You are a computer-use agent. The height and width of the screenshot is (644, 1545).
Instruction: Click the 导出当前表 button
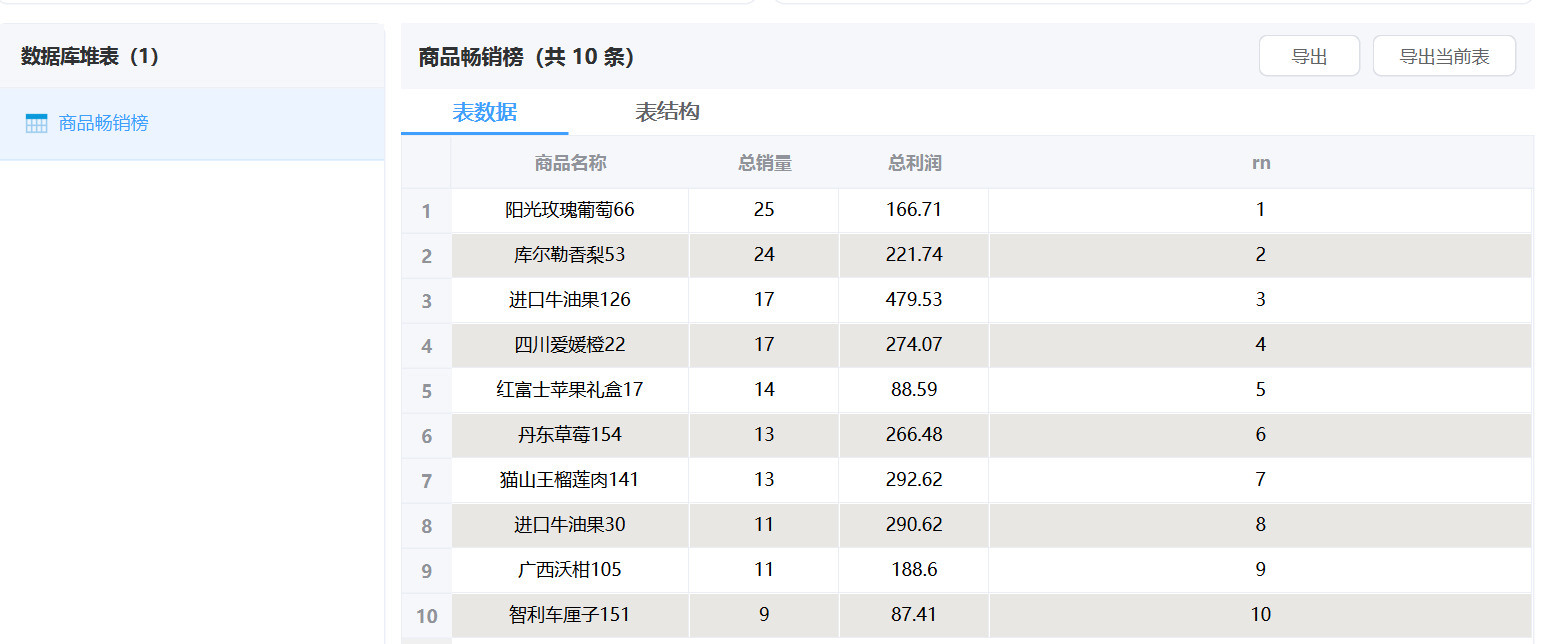[x=1443, y=57]
